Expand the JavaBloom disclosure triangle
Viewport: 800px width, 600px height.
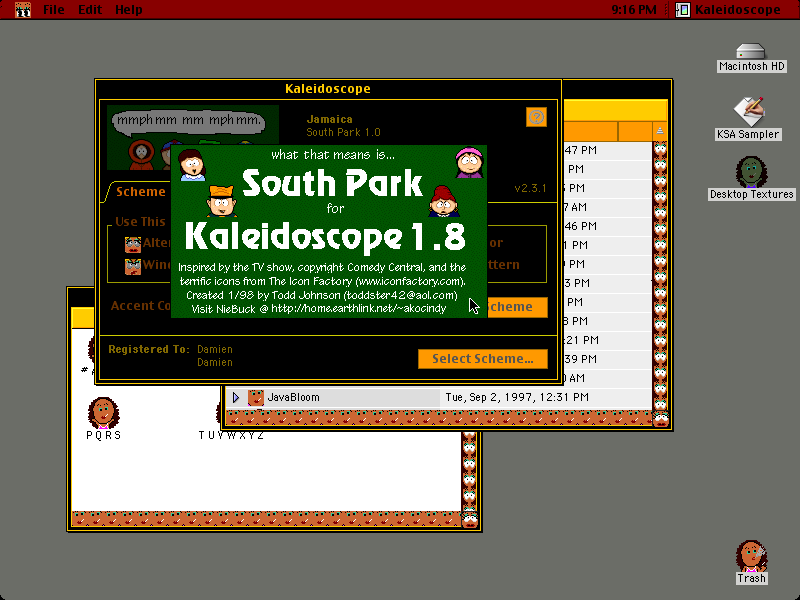tap(235, 397)
